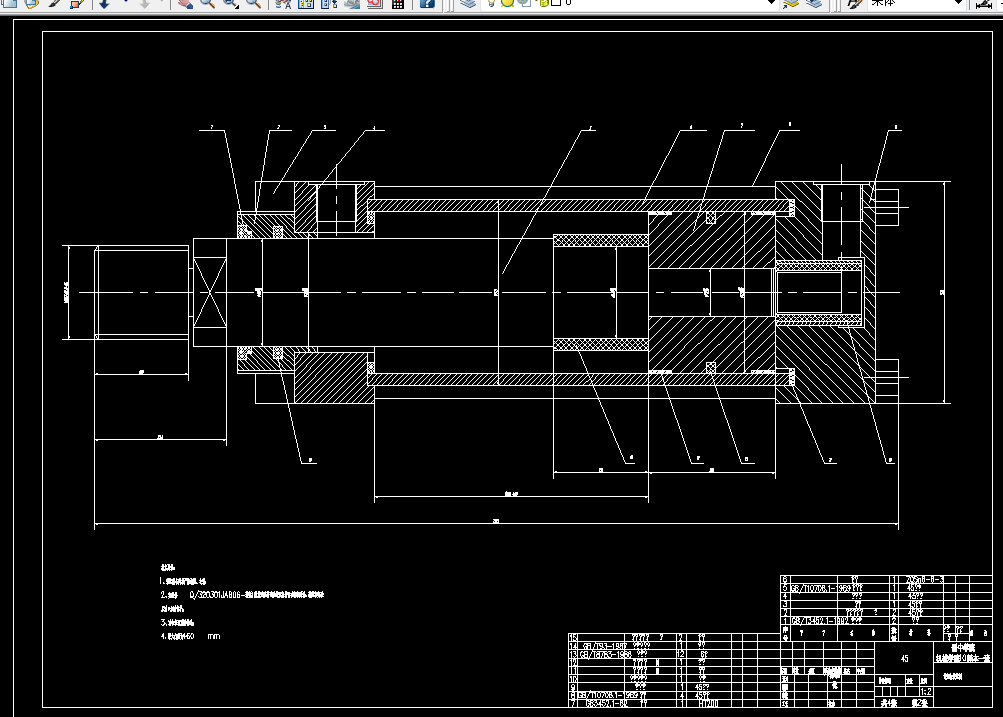Click HT200 material cell in row 7
Image resolution: width=1003 pixels, height=717 pixels.
coord(707,703)
